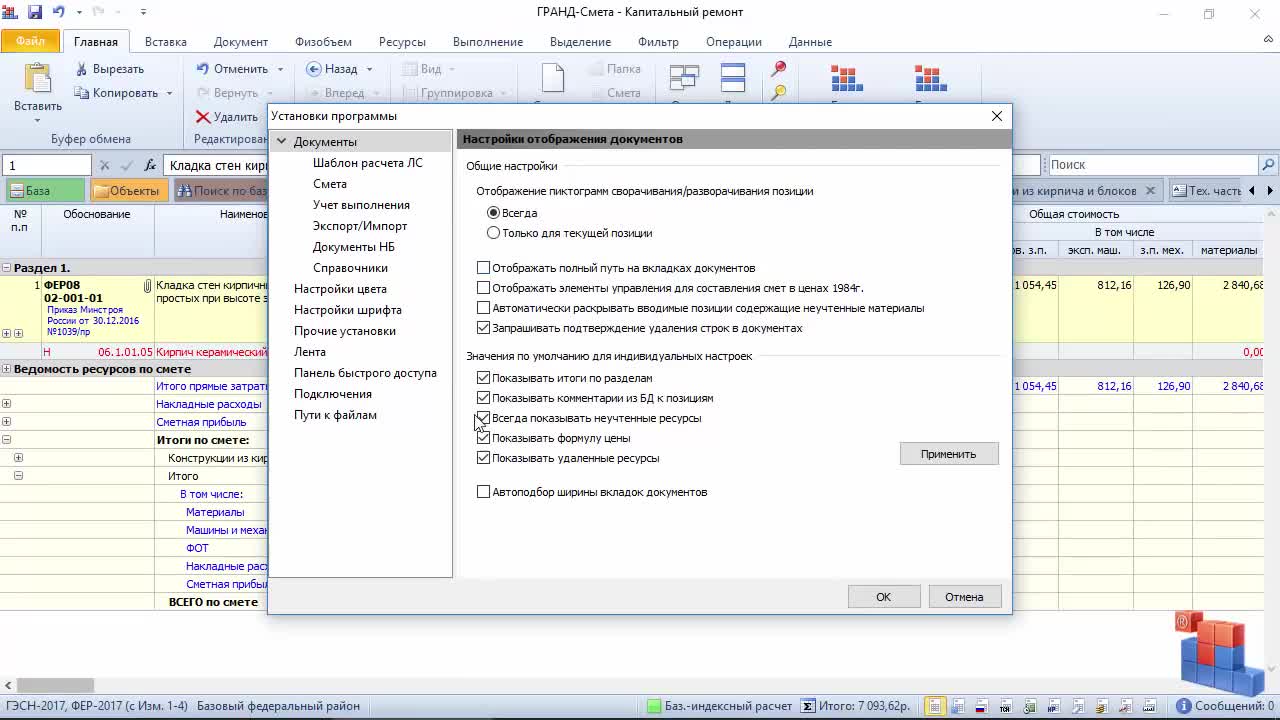Click the cascaded windows ribbon icon

pos(684,78)
